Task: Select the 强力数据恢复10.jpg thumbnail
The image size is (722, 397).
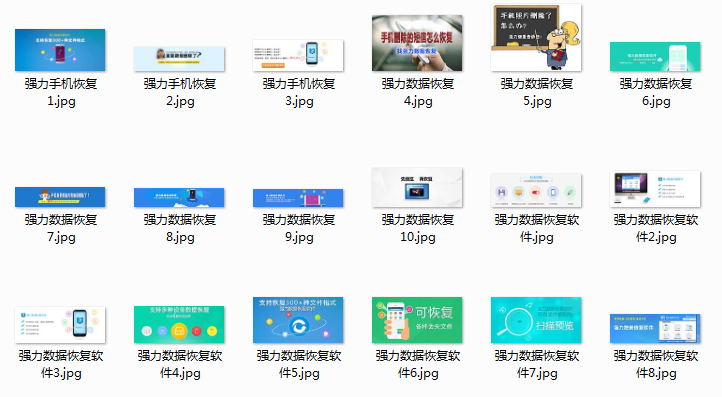Action: point(417,187)
